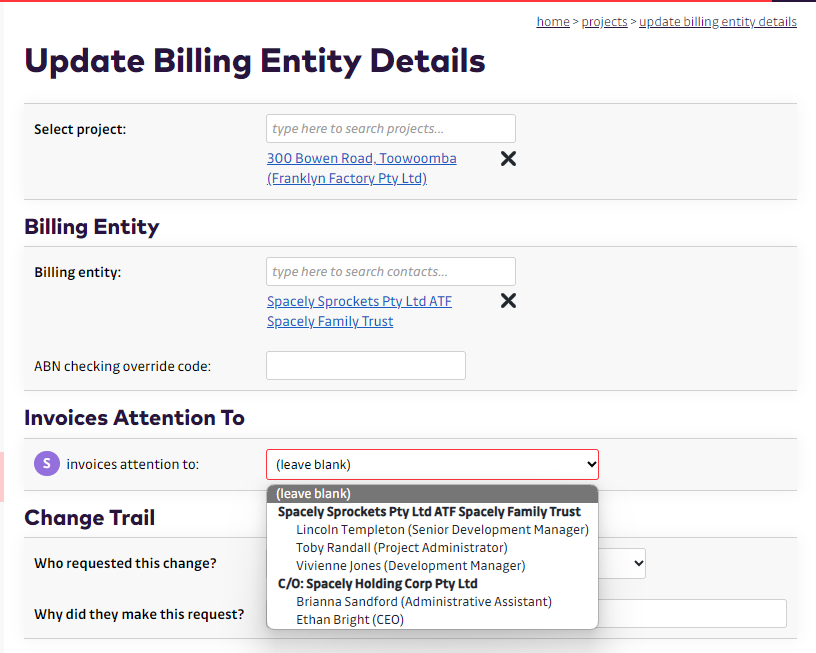Screen dimensions: 816x653
Task: Click the ABN checking override code field
Action: (x=365, y=365)
